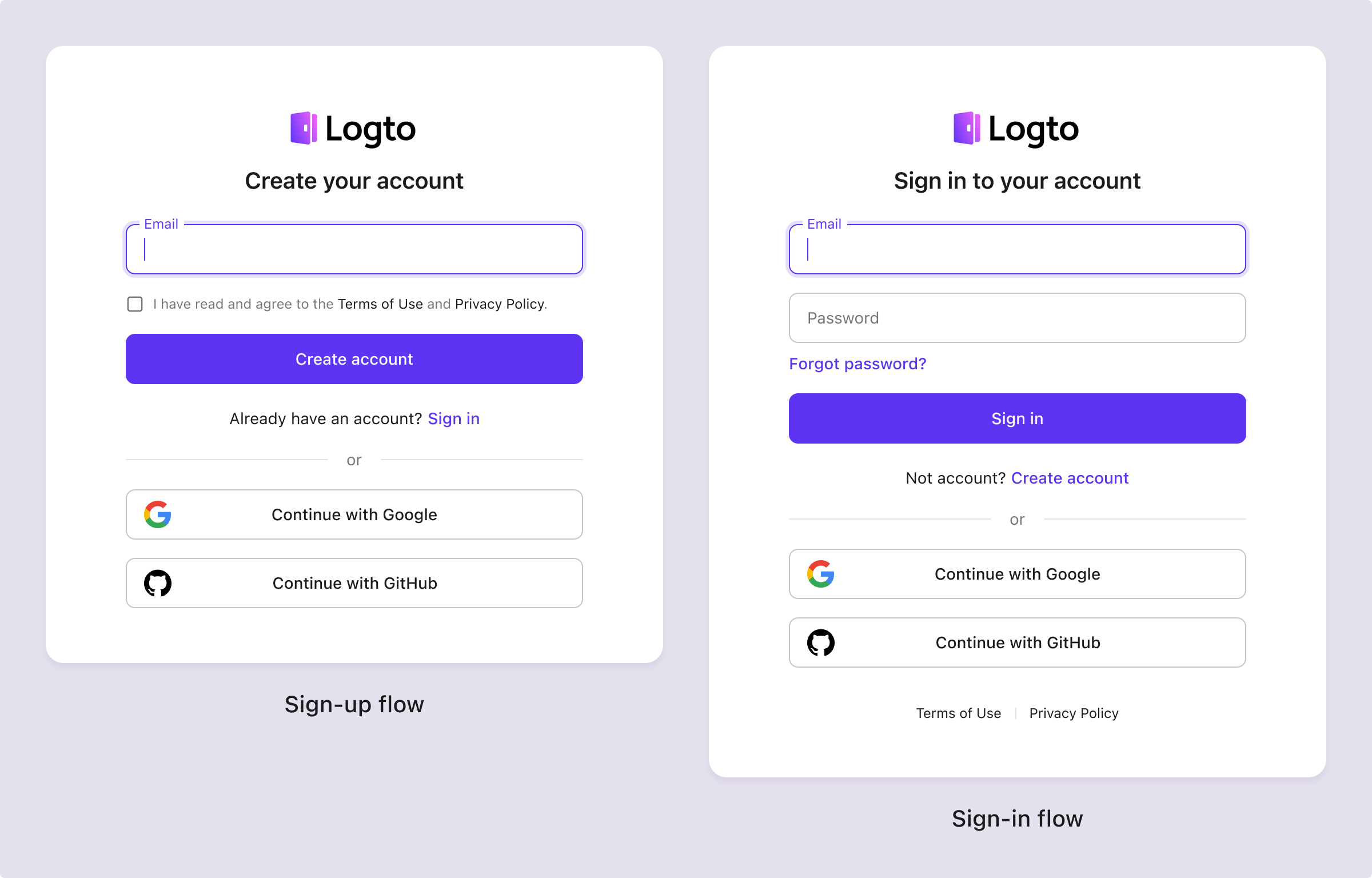Screen dimensions: 1372x878
Task: Click the 'Create account' button on sign-up
Action: coord(354,359)
